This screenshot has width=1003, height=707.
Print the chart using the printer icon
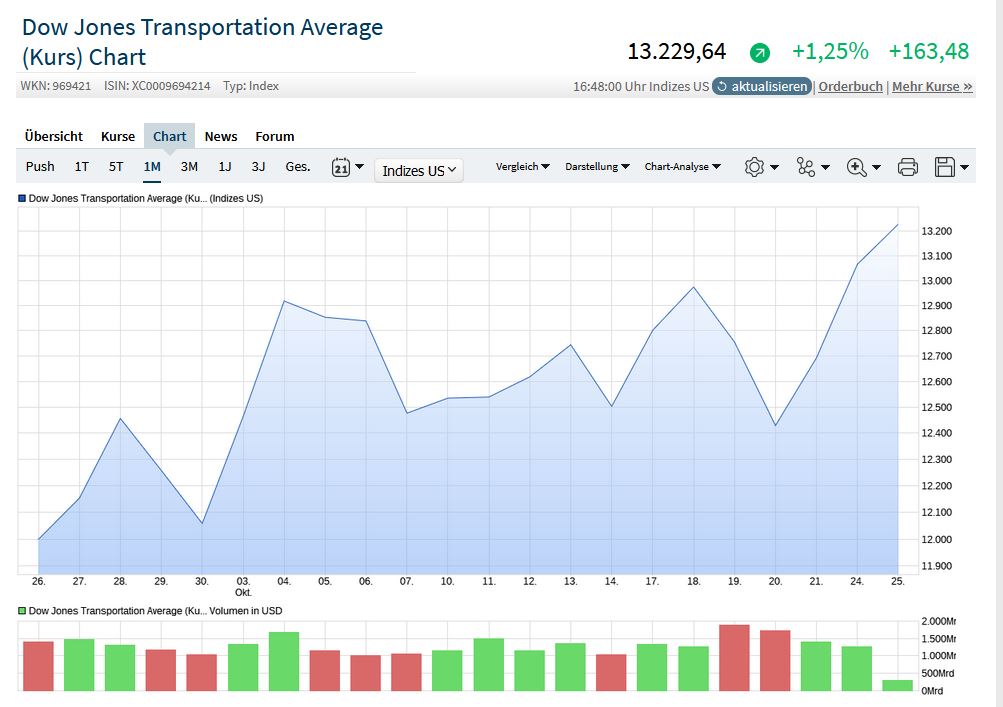tap(908, 167)
